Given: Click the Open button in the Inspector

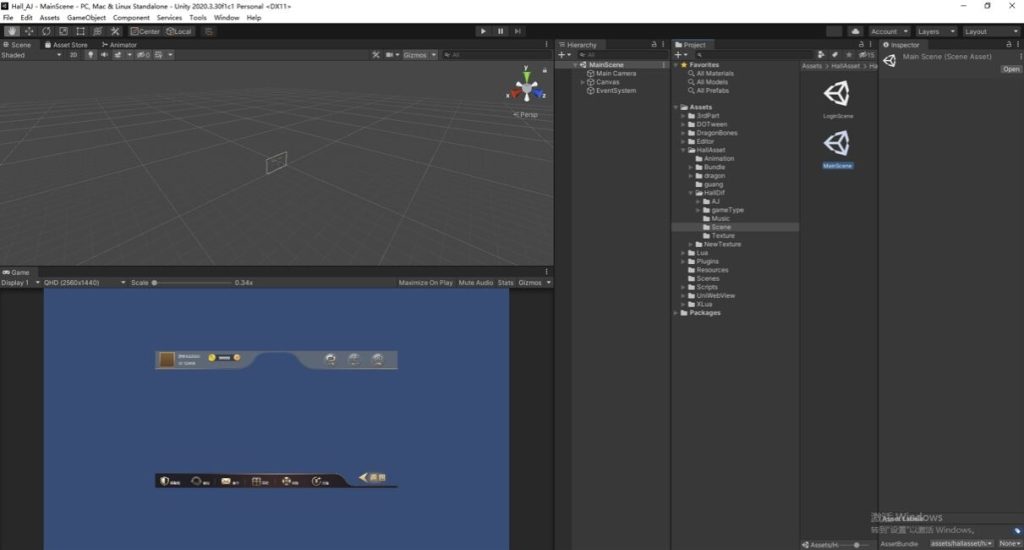Looking at the screenshot, I should point(1011,69).
